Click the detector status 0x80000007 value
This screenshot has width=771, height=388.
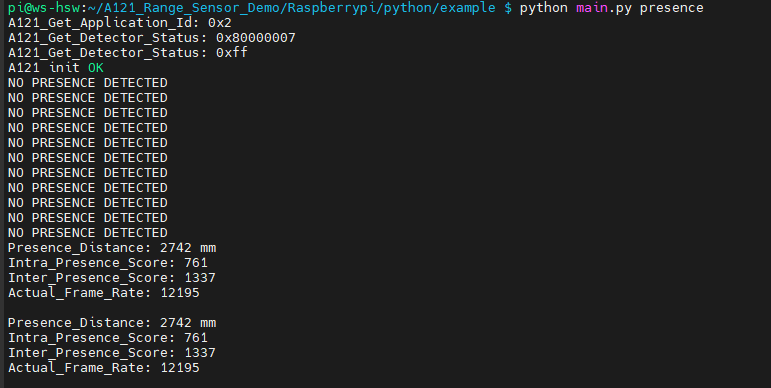(x=256, y=38)
